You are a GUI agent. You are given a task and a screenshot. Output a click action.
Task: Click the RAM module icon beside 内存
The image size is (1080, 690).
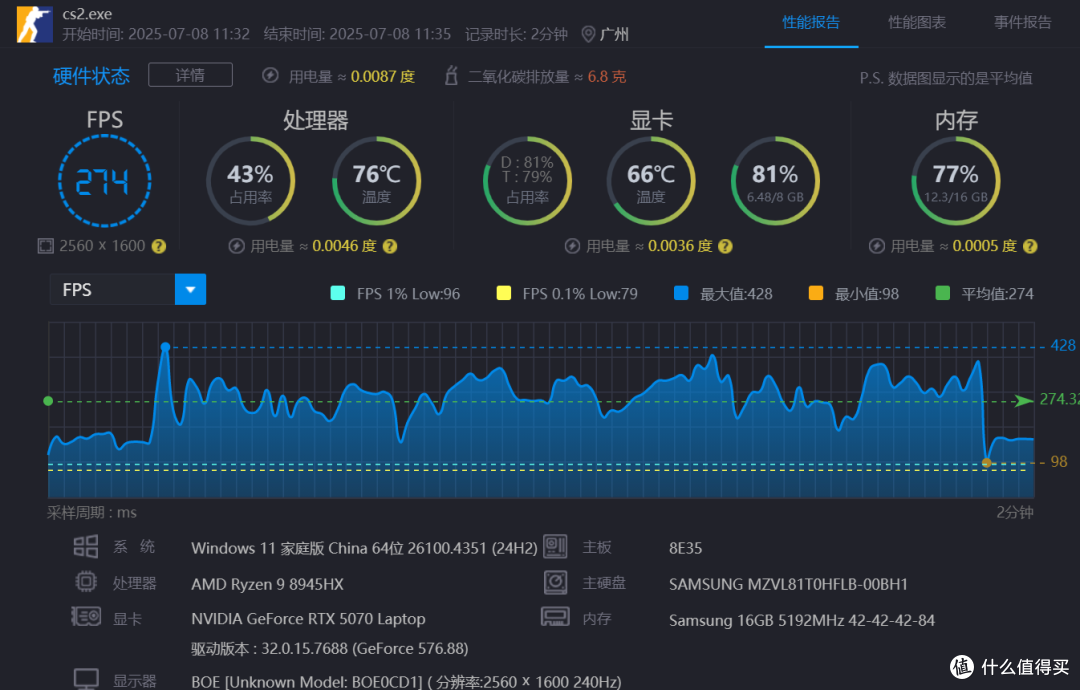point(555,616)
